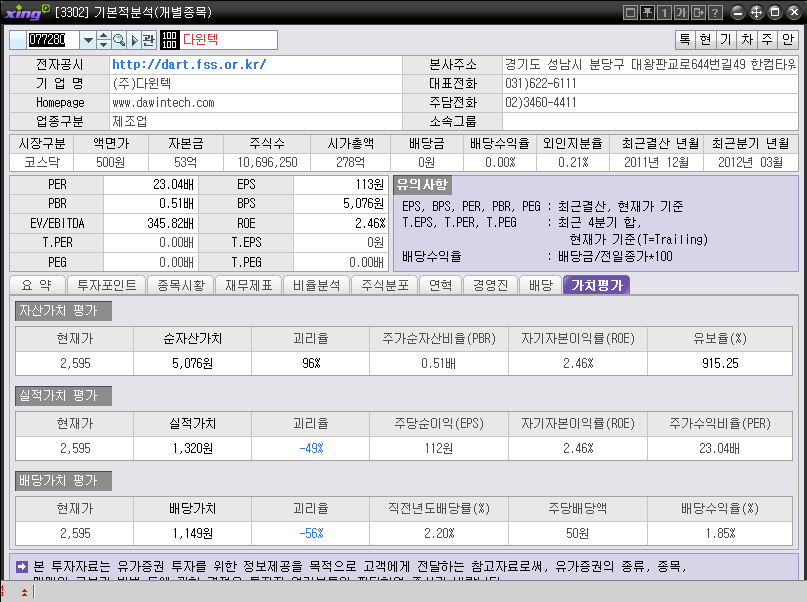Switch to the 종목시황 tab
Screen dimensions: 807x602
pos(181,285)
